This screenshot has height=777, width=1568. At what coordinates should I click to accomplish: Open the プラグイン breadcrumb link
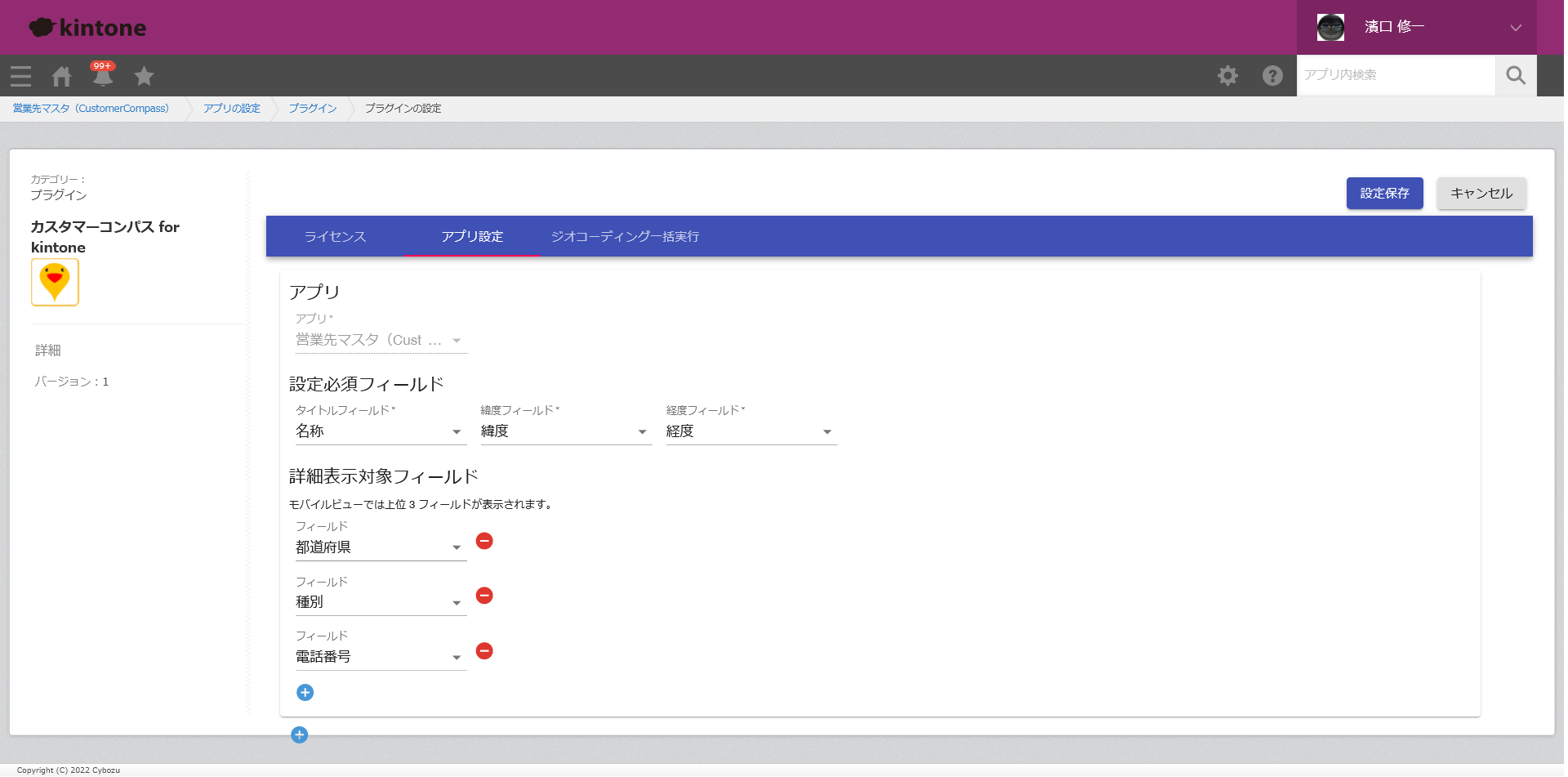[x=313, y=109]
